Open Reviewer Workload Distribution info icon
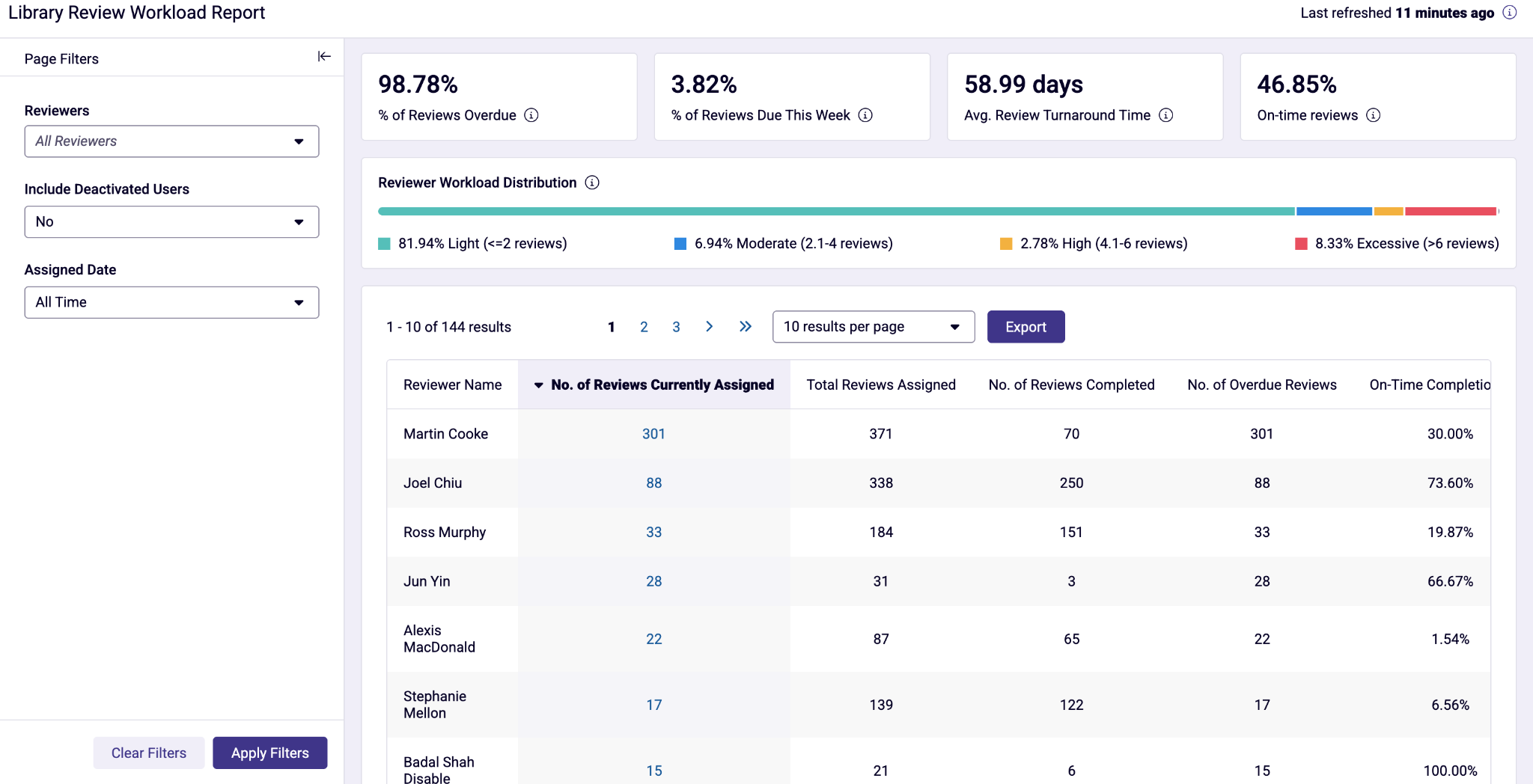Screen dimensions: 1533x784 click(592, 183)
